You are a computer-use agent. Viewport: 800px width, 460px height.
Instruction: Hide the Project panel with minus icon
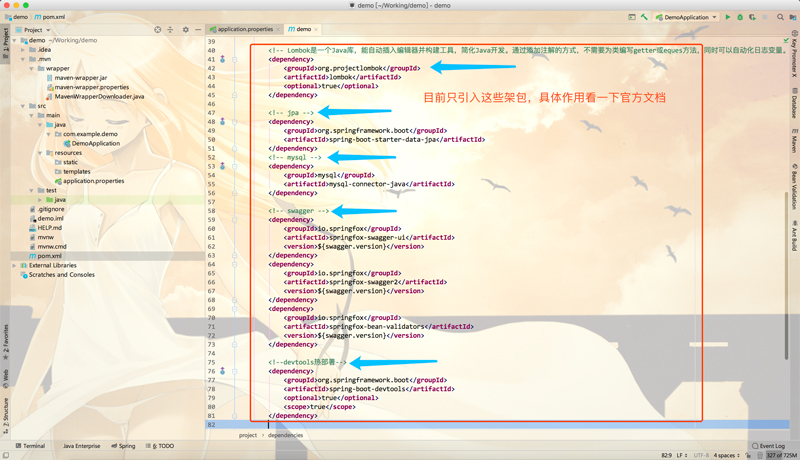click(198, 30)
